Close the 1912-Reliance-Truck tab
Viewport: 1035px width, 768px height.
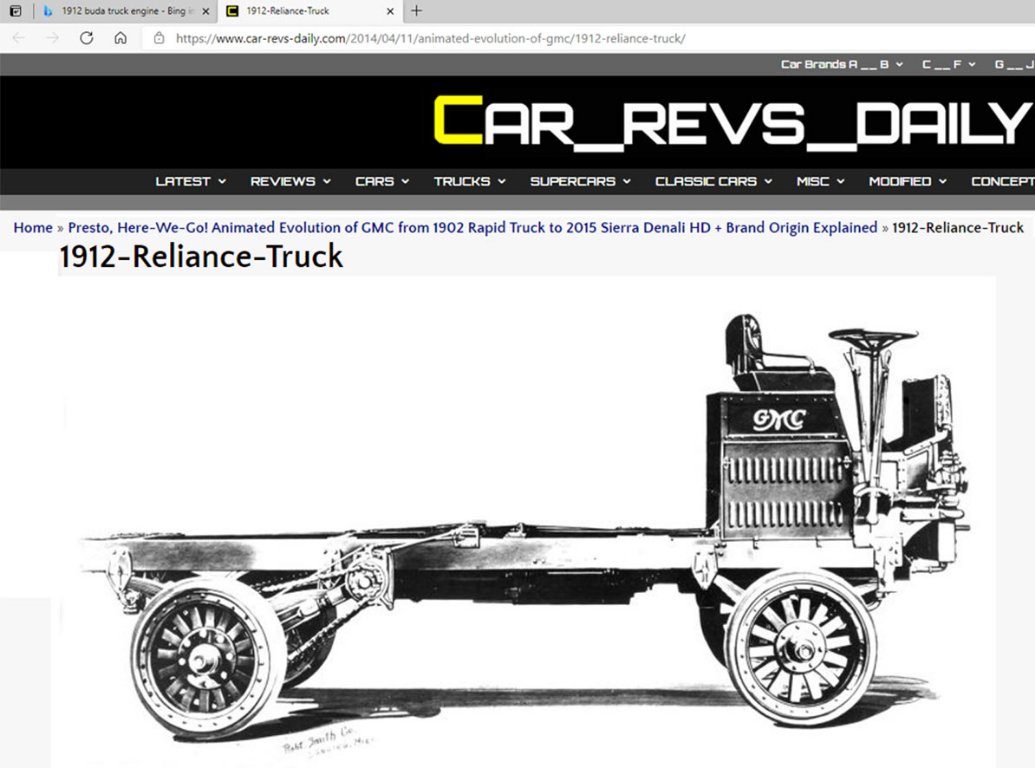pyautogui.click(x=391, y=12)
